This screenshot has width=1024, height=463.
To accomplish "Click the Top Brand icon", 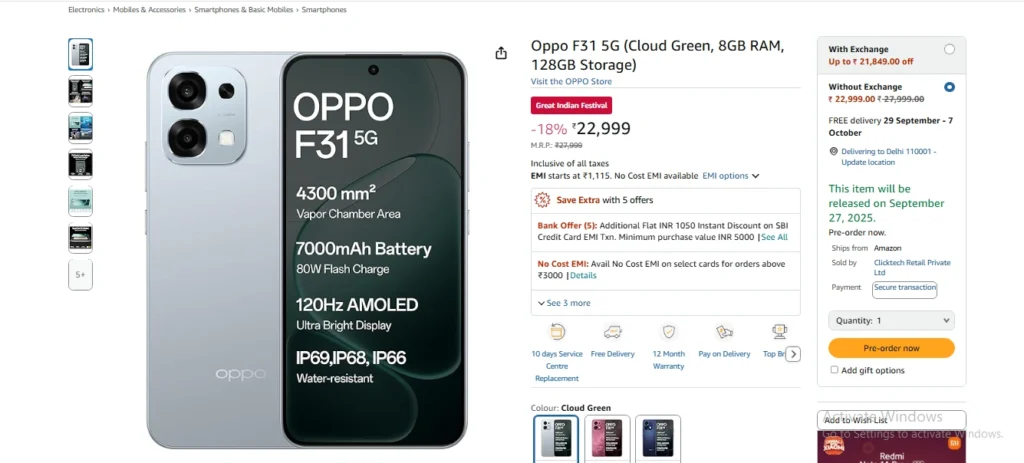I will point(778,331).
